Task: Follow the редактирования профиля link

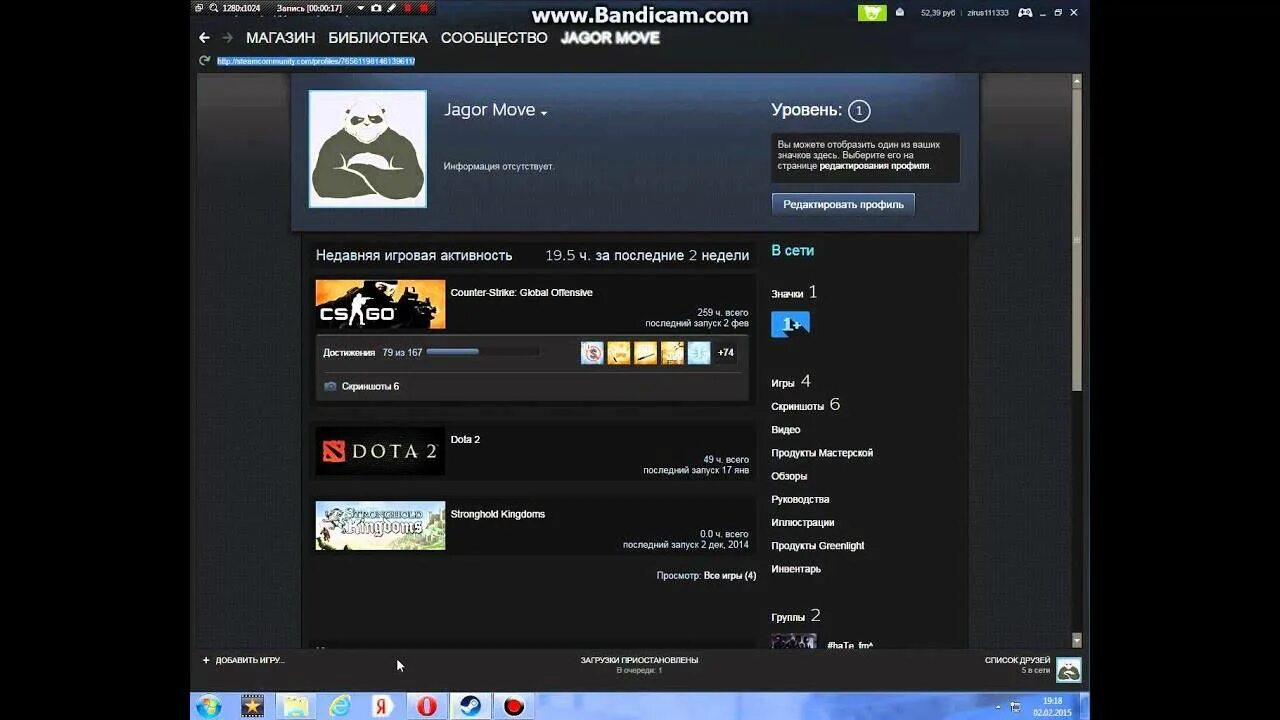Action: (874, 166)
